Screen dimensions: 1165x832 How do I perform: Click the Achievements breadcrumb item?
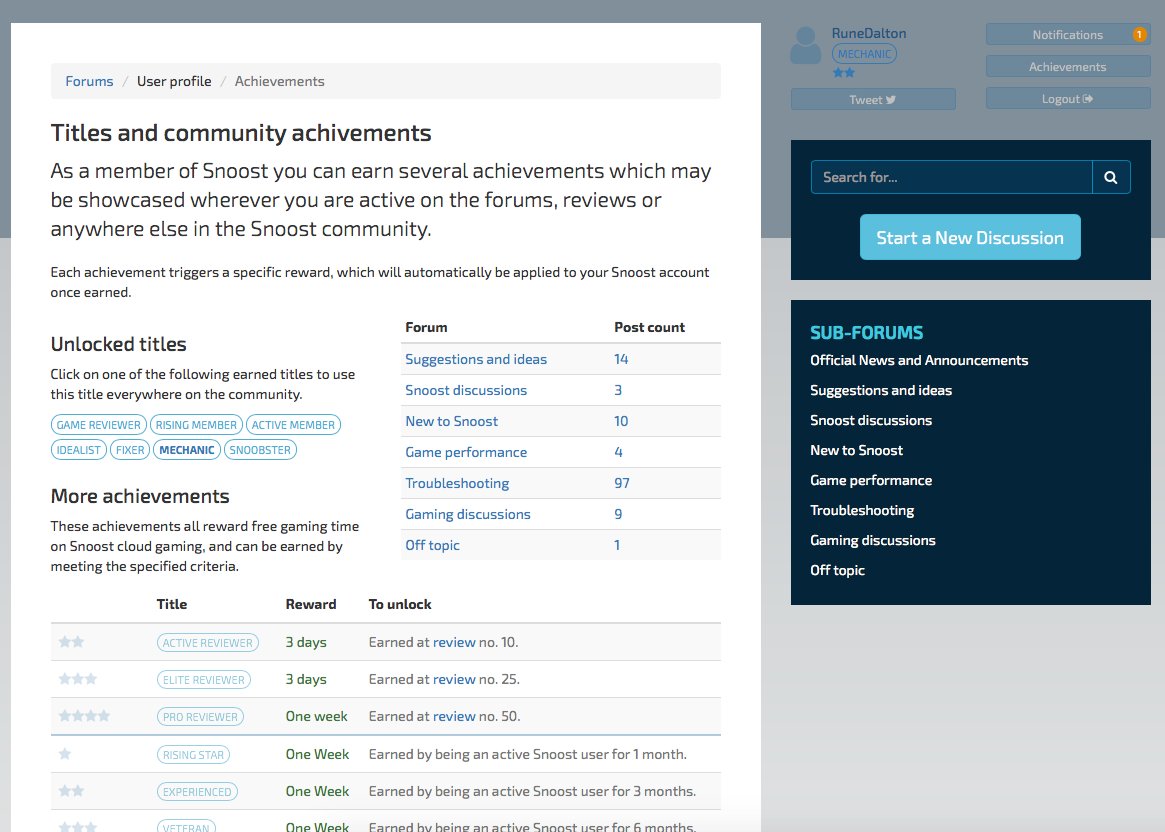[x=279, y=81]
